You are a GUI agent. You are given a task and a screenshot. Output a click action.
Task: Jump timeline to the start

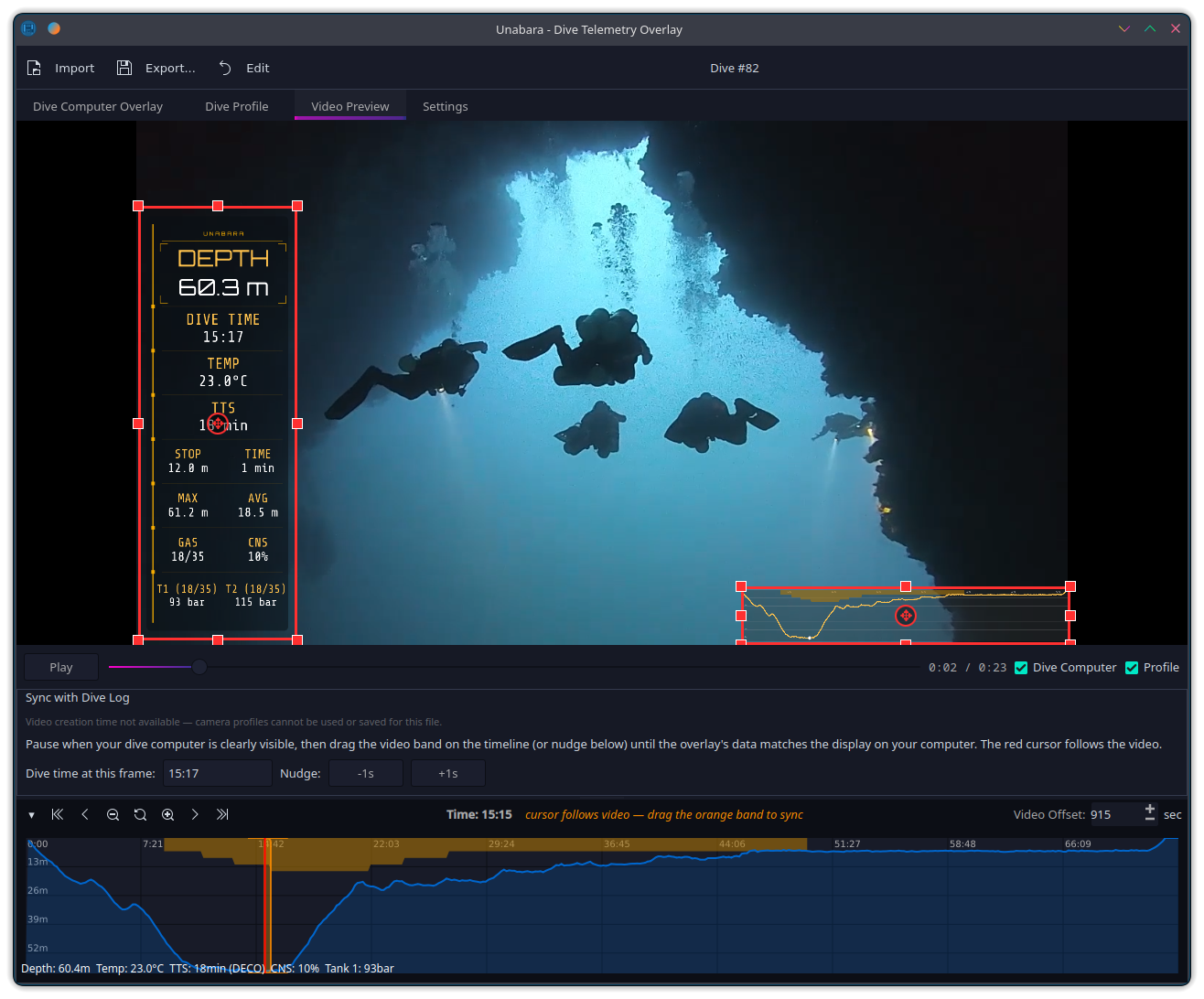[58, 814]
